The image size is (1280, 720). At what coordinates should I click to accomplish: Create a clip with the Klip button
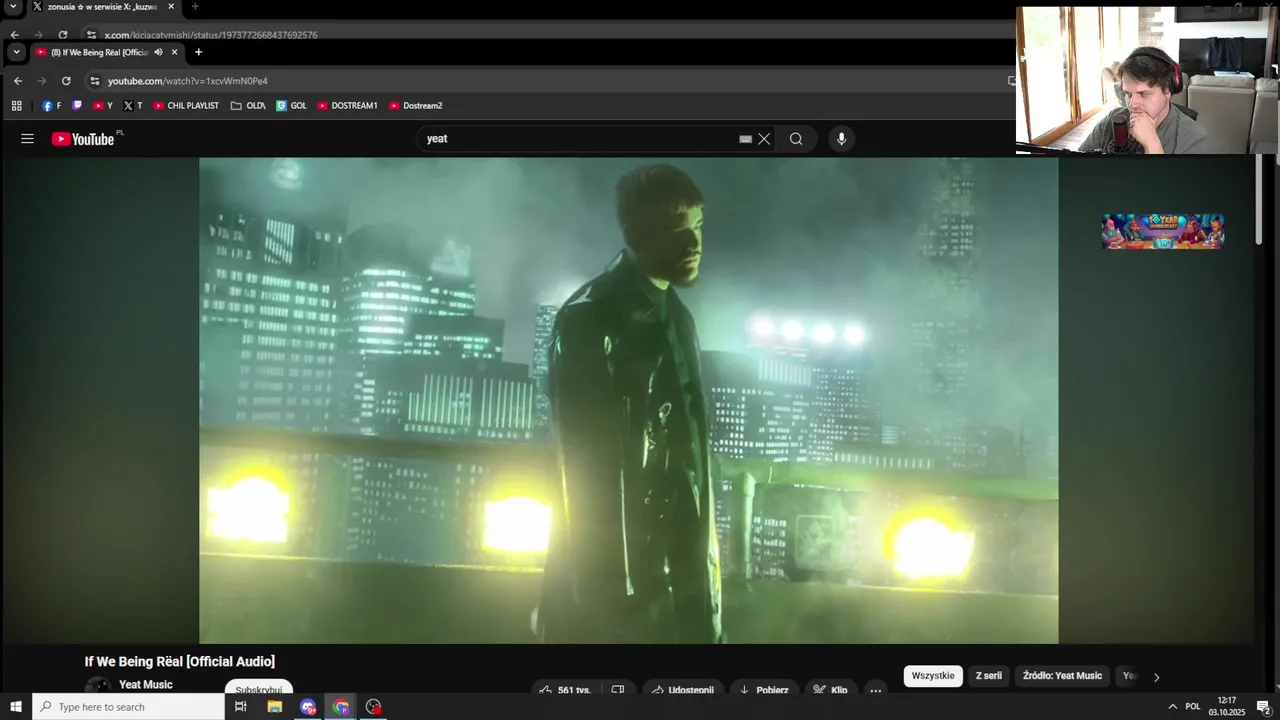[x=830, y=690]
